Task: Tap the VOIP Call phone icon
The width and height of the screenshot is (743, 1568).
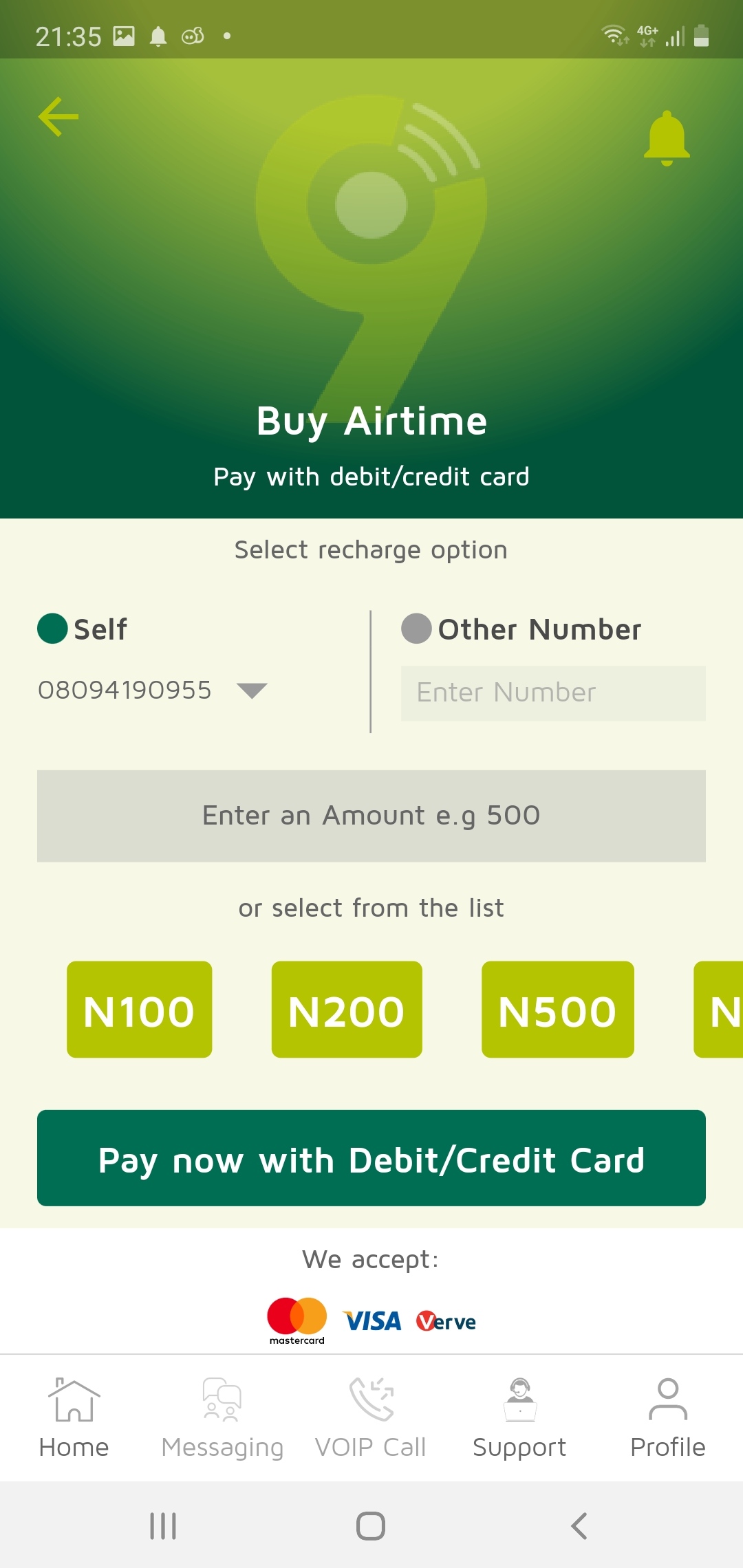Action: [371, 1400]
